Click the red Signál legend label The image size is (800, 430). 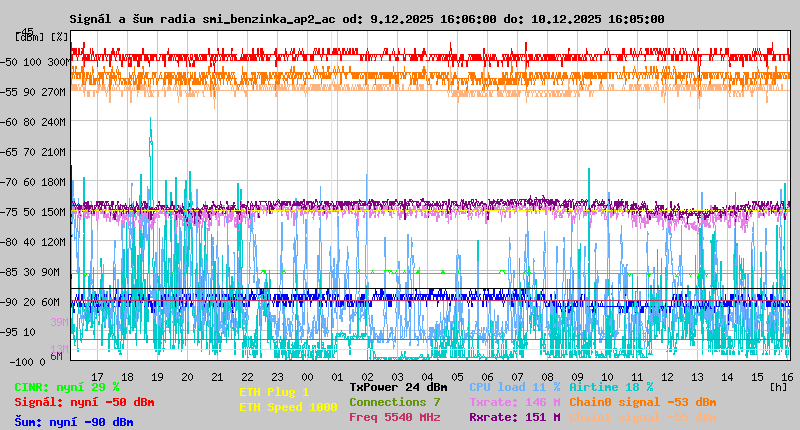84,402
